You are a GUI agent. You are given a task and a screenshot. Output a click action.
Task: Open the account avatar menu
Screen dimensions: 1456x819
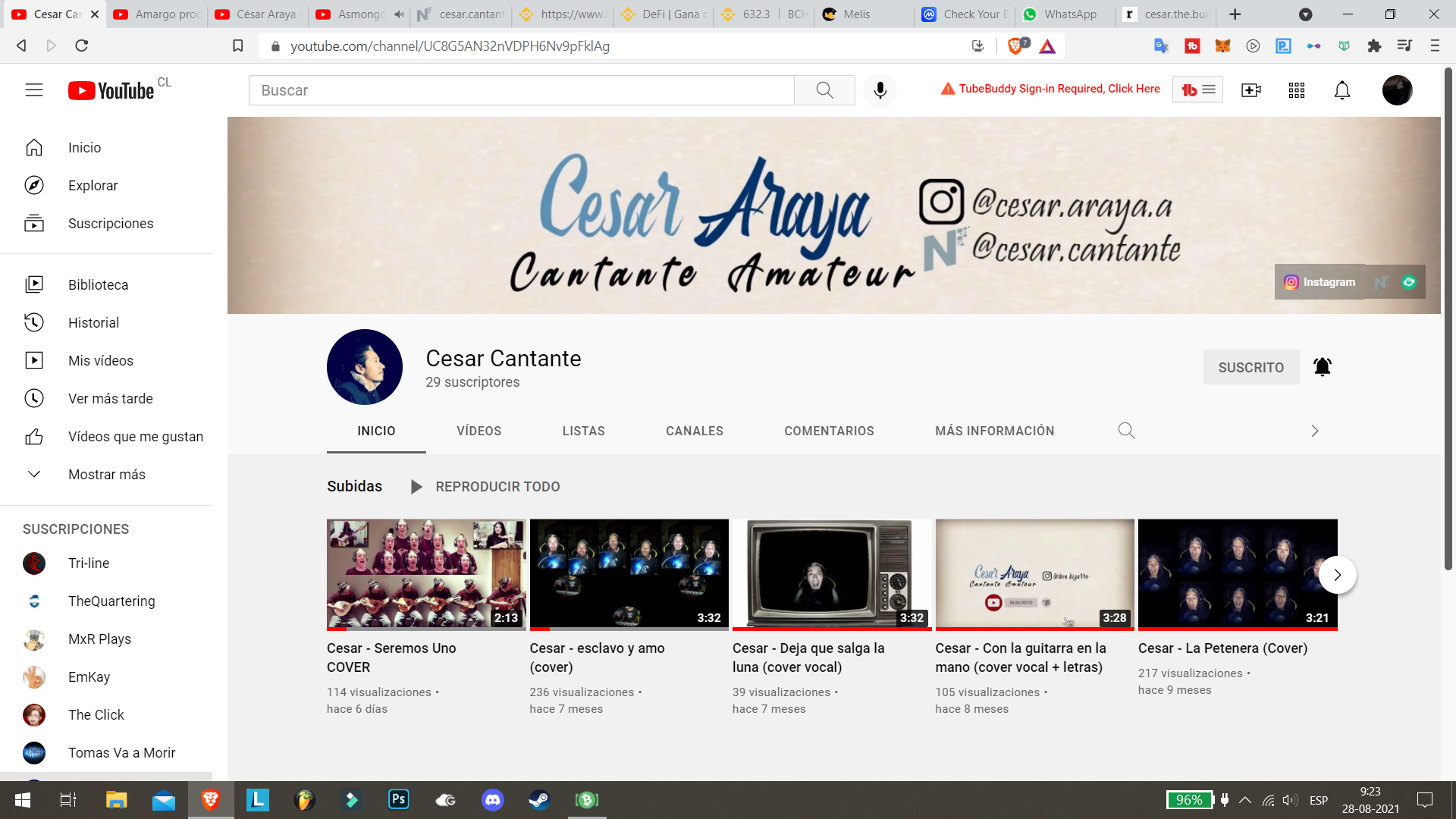(x=1397, y=90)
